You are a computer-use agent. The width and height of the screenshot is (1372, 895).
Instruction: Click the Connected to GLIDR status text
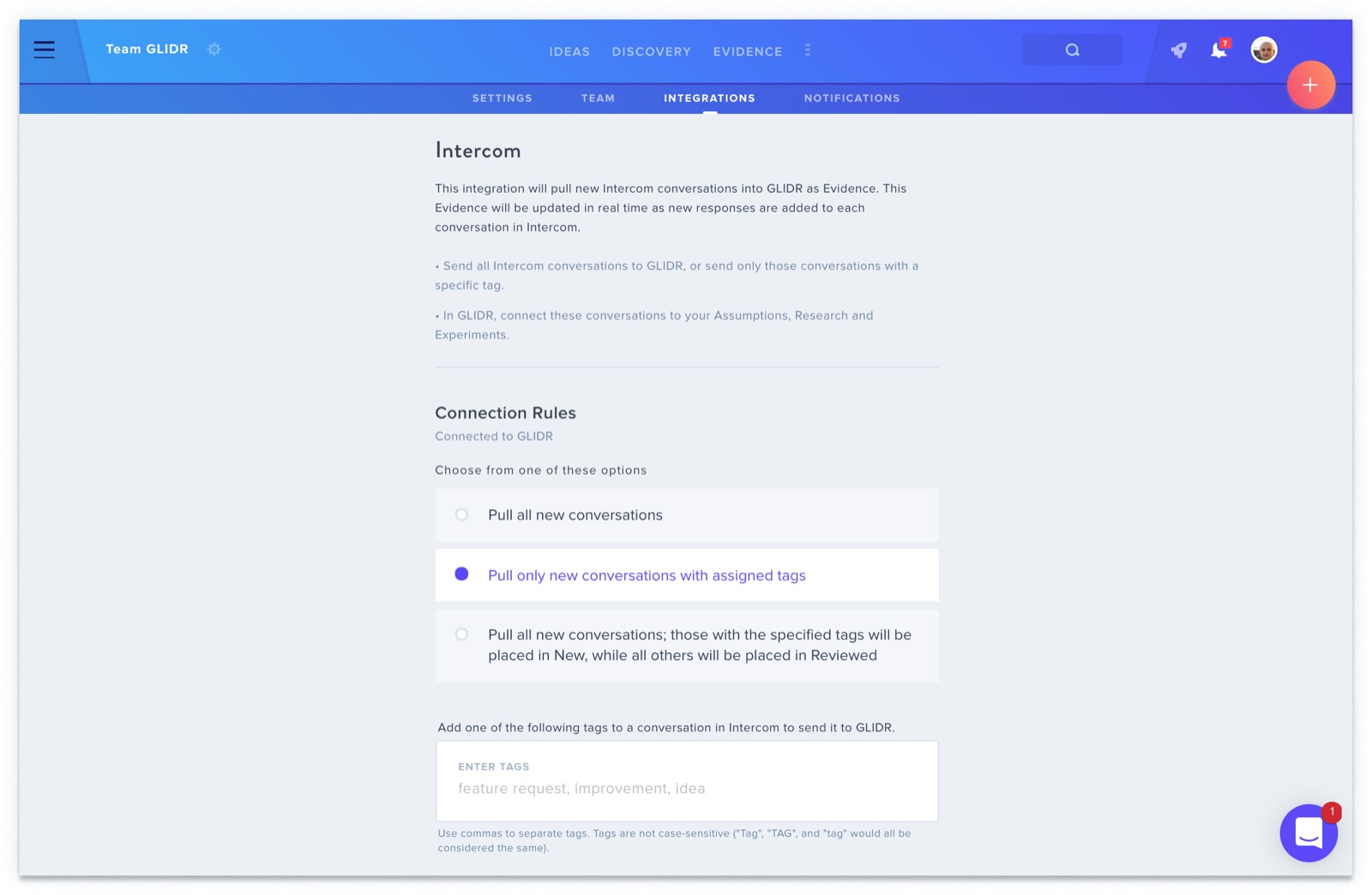(494, 436)
